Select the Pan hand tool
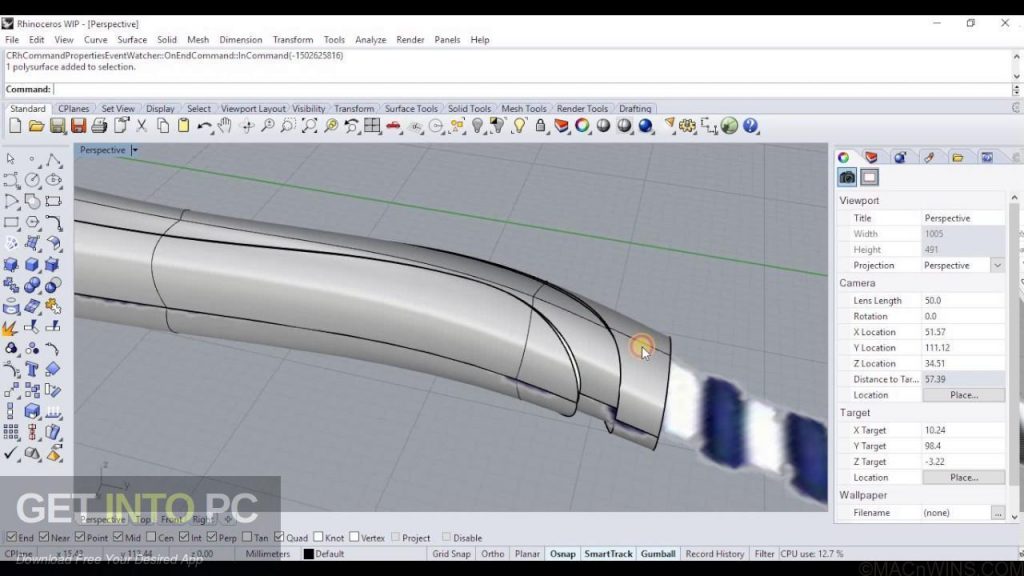This screenshot has width=1024, height=576. pos(225,126)
